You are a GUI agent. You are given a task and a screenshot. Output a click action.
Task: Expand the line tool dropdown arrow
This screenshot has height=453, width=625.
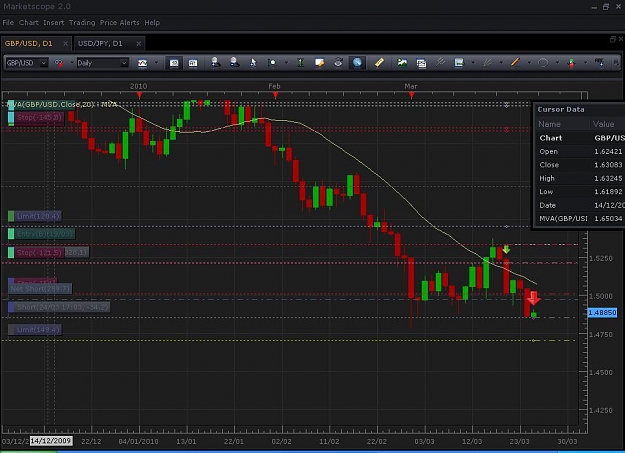(529, 63)
